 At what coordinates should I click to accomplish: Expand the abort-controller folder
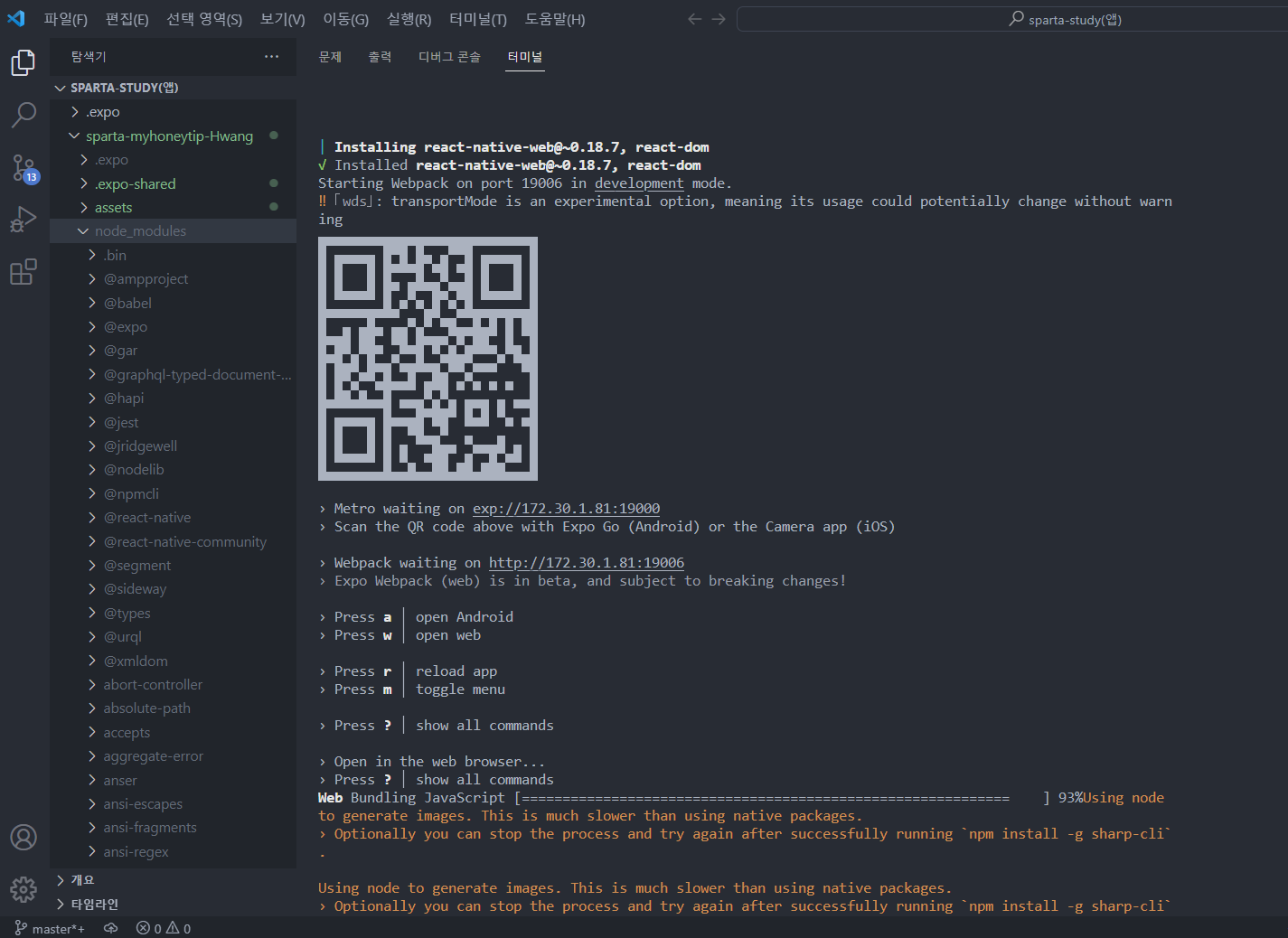(173, 684)
